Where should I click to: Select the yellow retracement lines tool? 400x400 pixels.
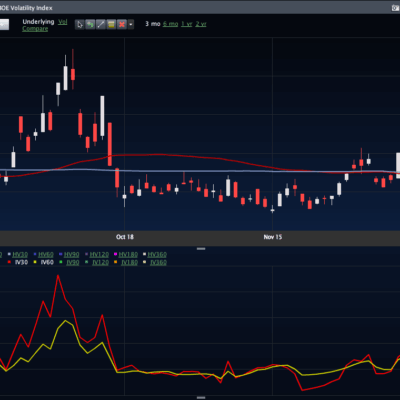(x=111, y=24)
